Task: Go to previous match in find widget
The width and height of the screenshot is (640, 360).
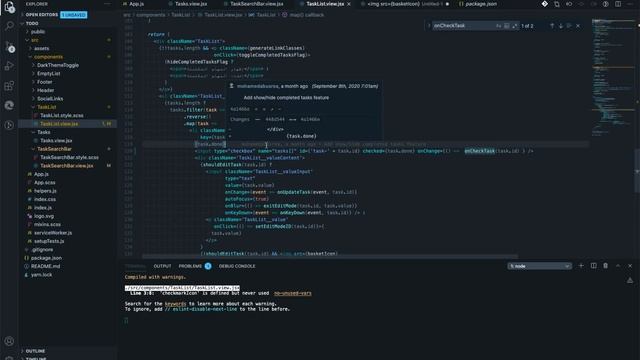Action: (552, 26)
